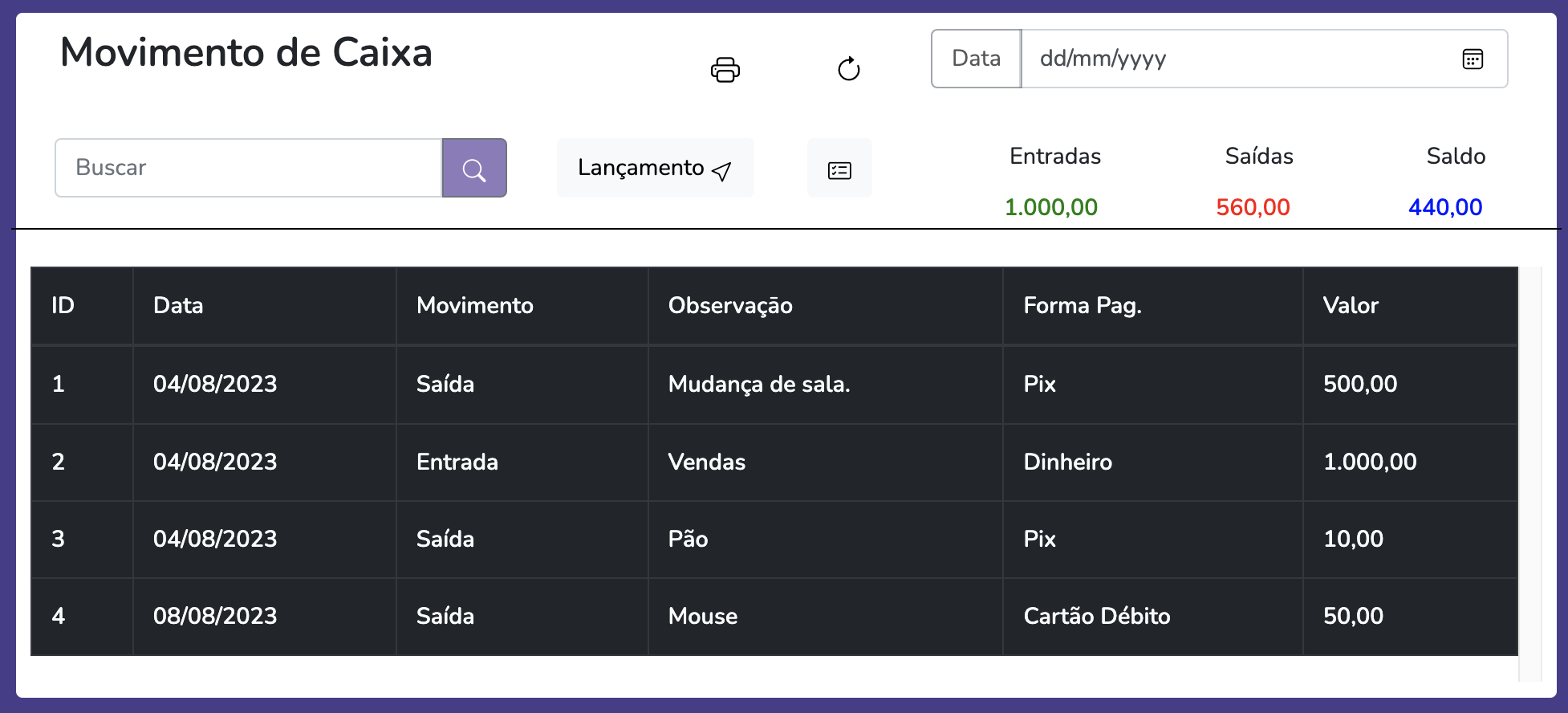The height and width of the screenshot is (713, 1568).
Task: Click the Valor column header
Action: pos(1350,306)
